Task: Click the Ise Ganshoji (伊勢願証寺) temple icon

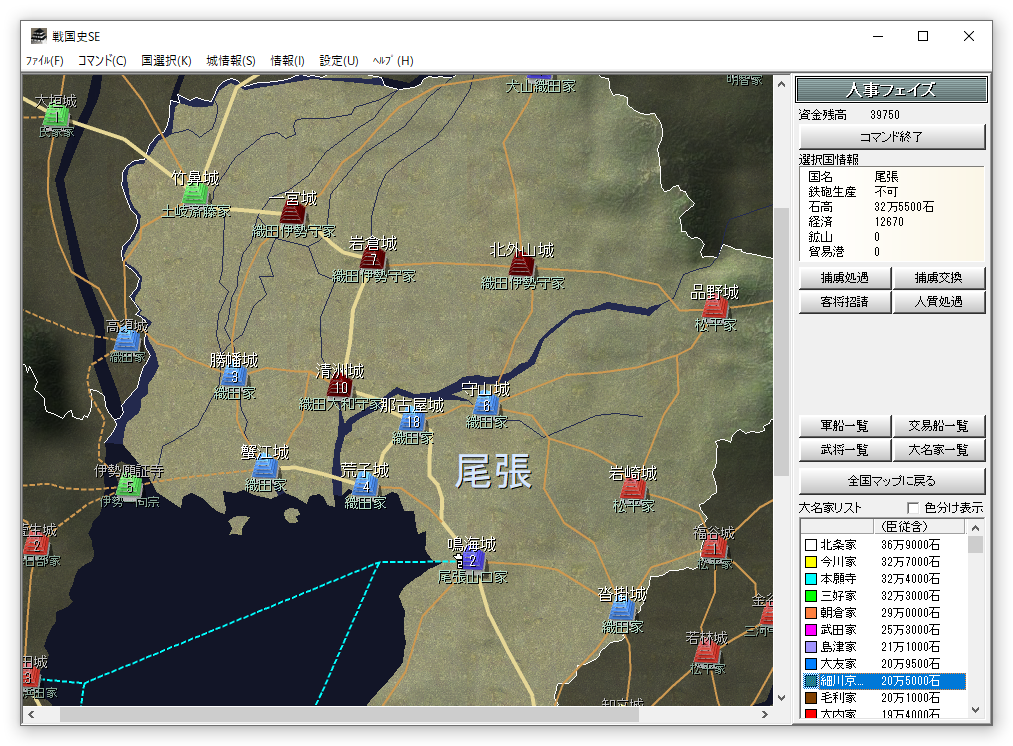Action: click(x=129, y=487)
